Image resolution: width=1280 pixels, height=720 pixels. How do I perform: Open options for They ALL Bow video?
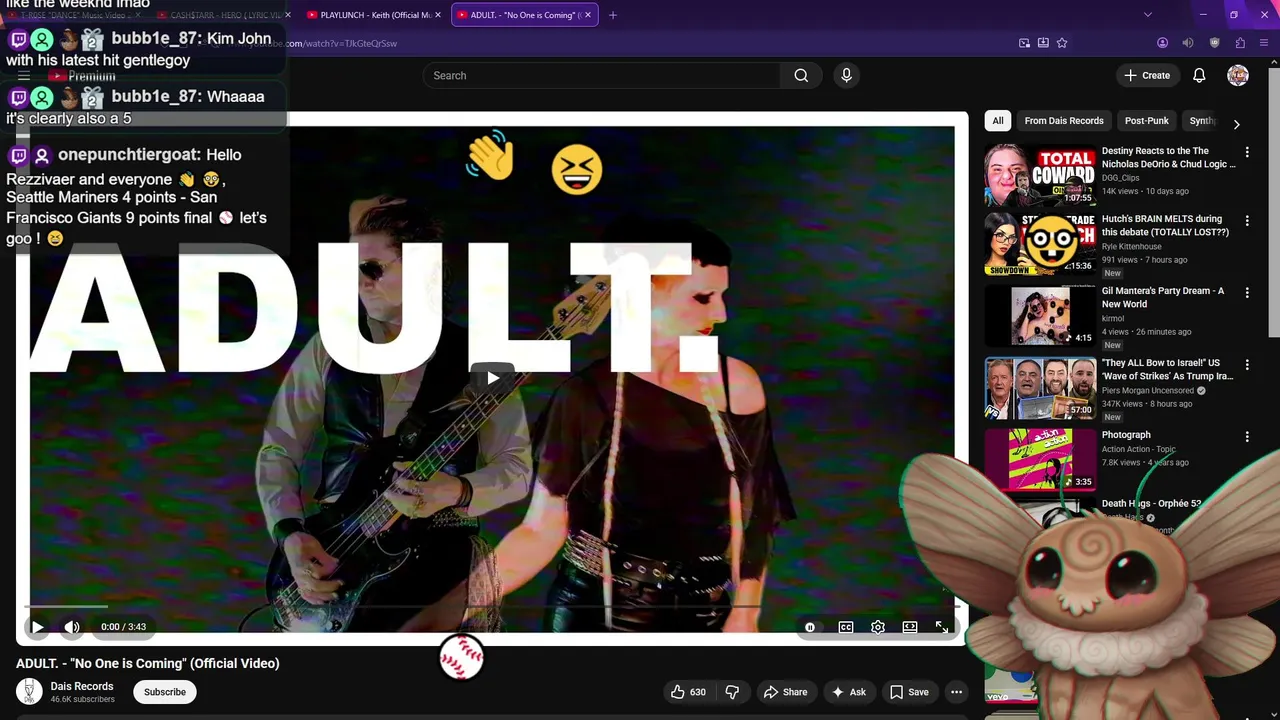pyautogui.click(x=1247, y=364)
